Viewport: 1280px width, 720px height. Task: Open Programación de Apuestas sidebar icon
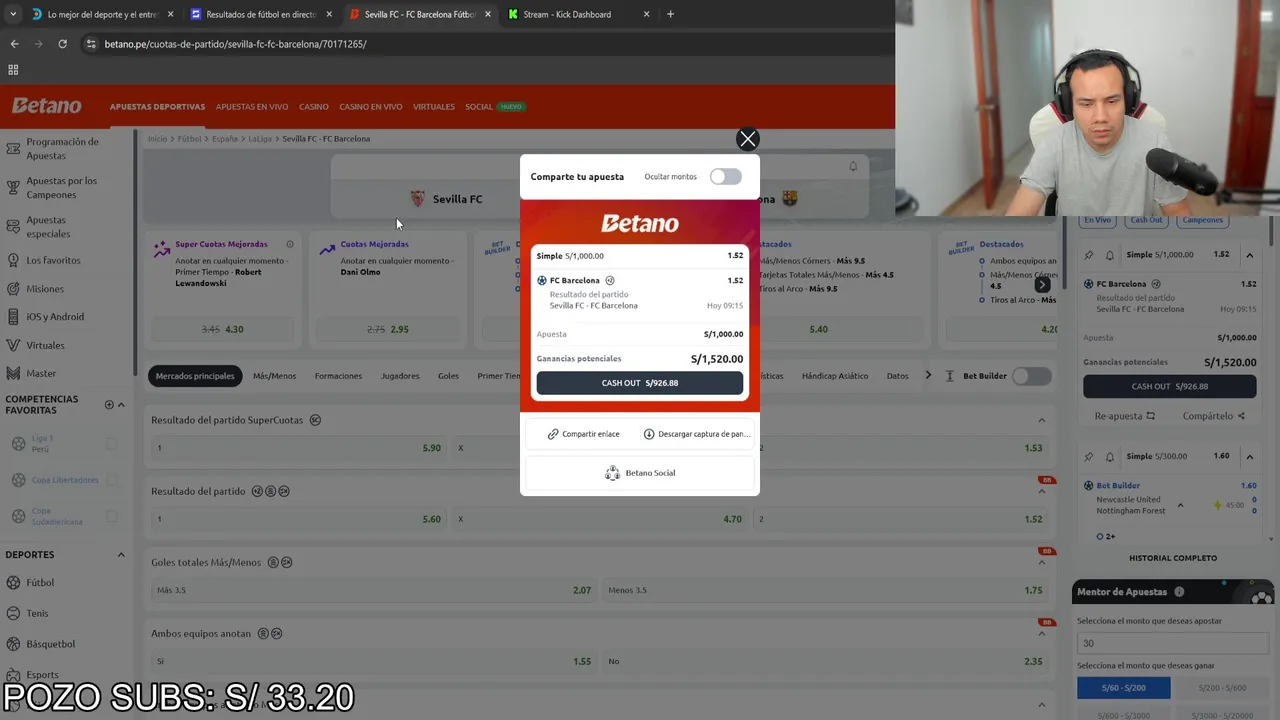(13, 149)
